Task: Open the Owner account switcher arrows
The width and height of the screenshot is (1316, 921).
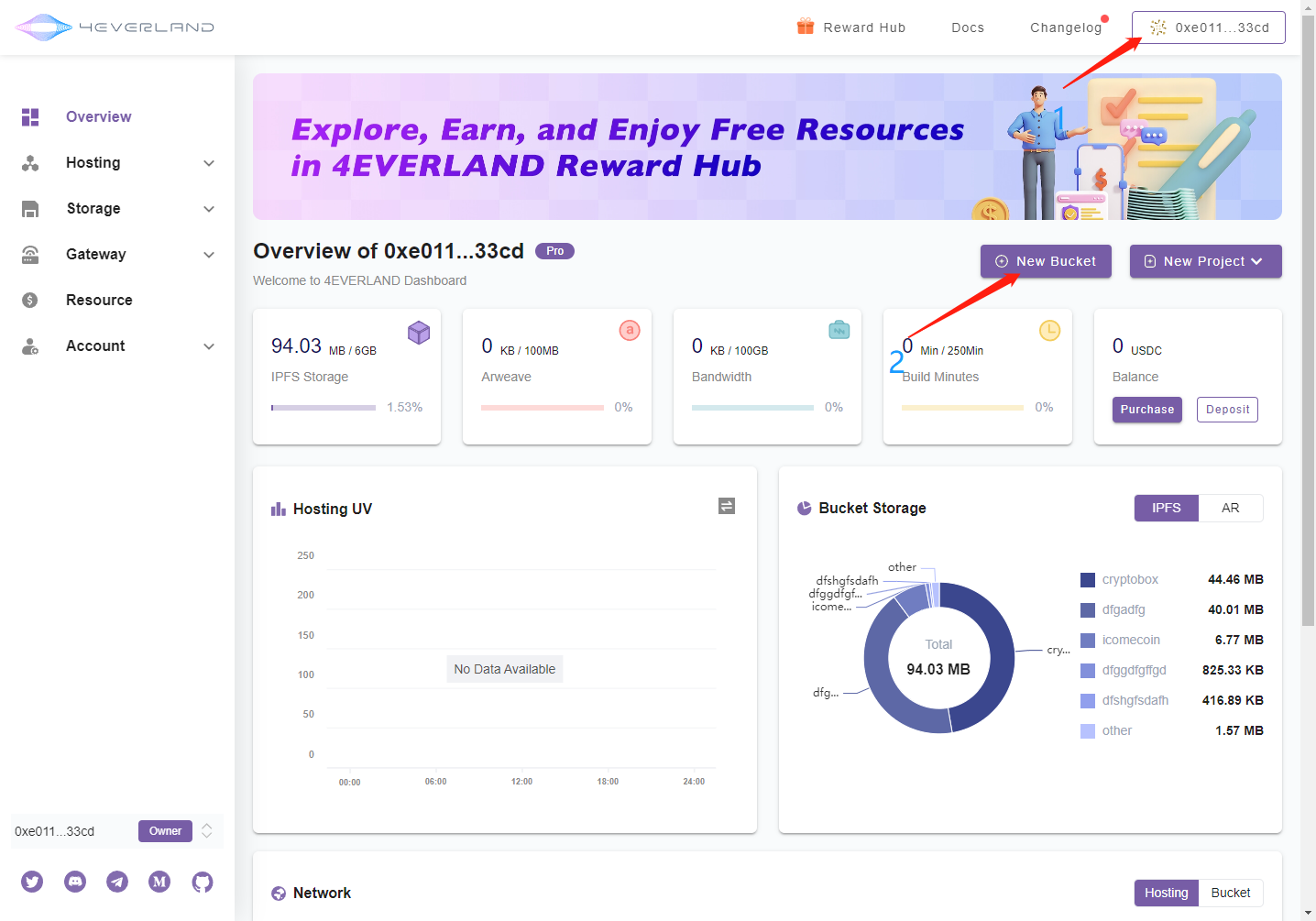Action: pos(207,831)
